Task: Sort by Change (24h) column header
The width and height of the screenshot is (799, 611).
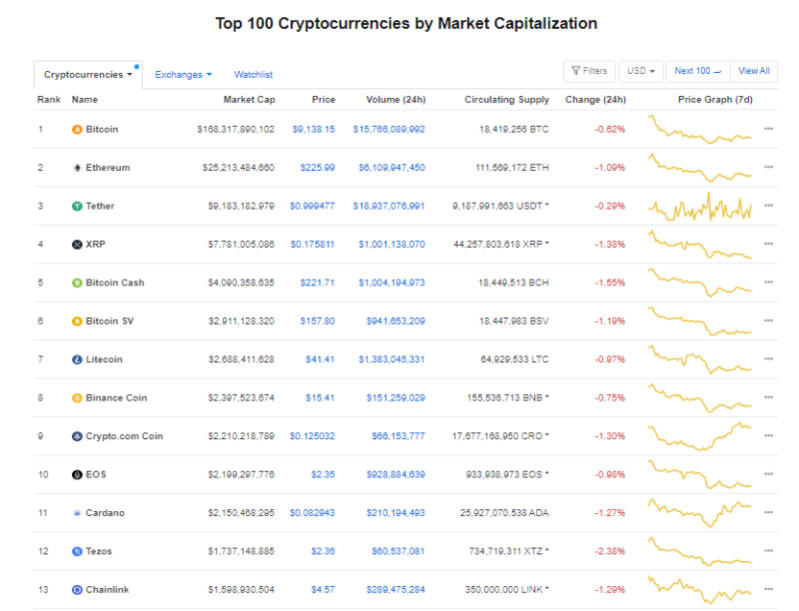Action: tap(595, 100)
